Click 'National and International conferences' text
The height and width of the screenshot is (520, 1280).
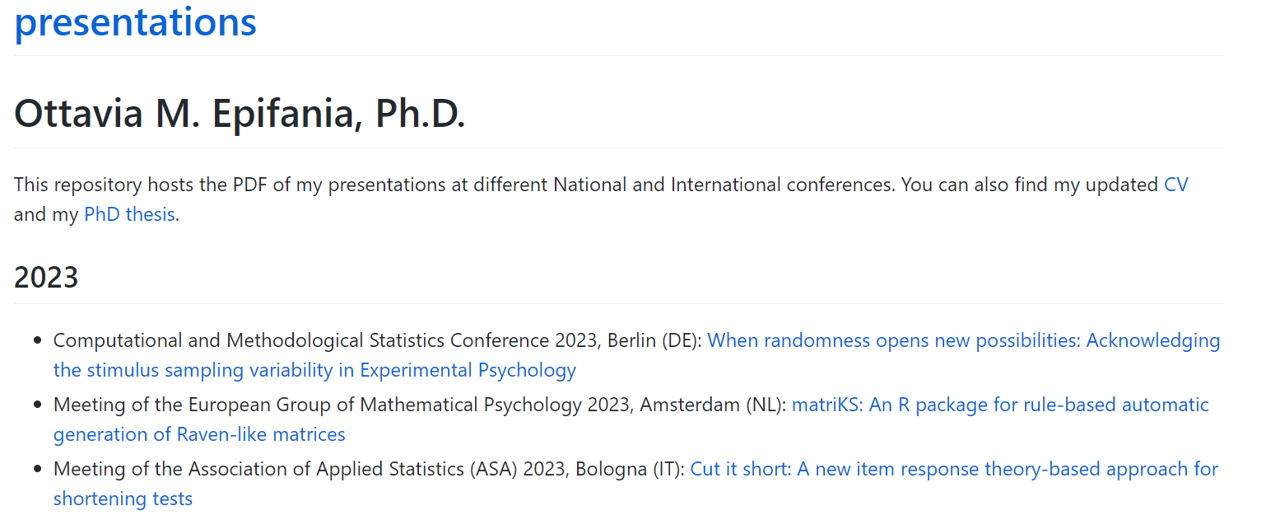[x=724, y=185]
